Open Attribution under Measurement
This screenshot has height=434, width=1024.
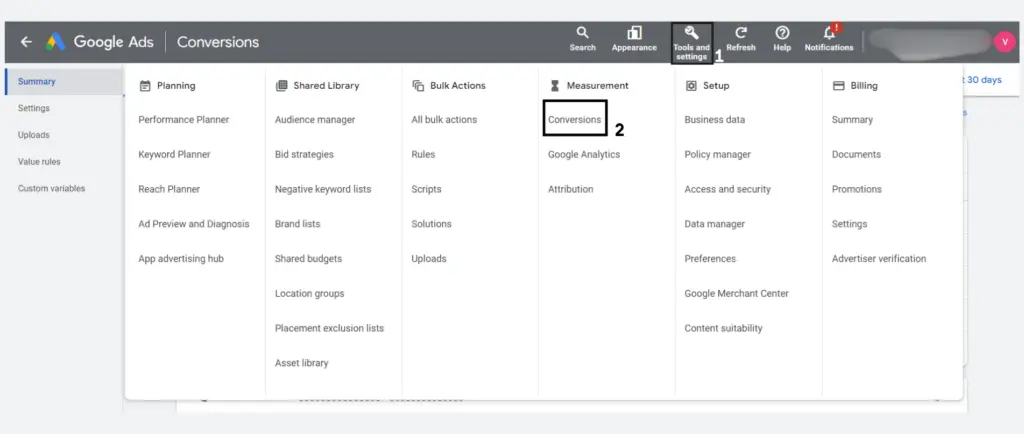coord(571,189)
